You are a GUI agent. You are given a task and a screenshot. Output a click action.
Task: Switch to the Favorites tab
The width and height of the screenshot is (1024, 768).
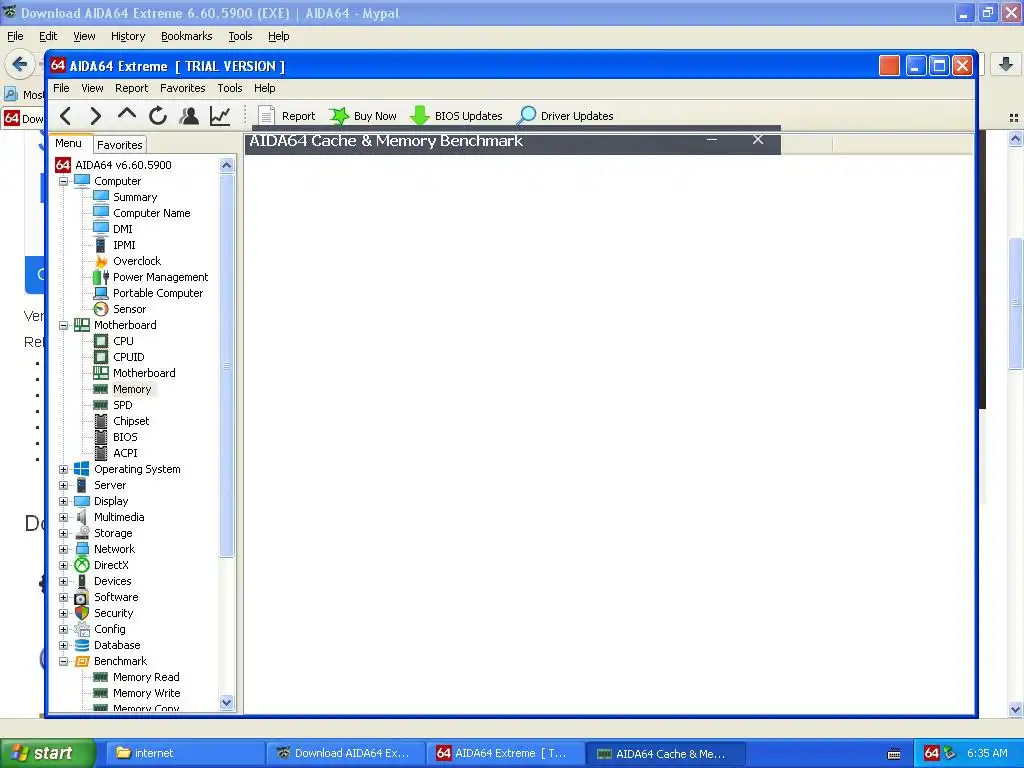120,145
